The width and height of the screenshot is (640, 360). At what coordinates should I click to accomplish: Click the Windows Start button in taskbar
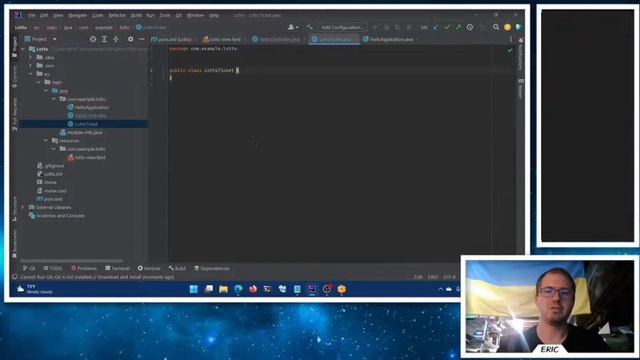[x=193, y=289]
